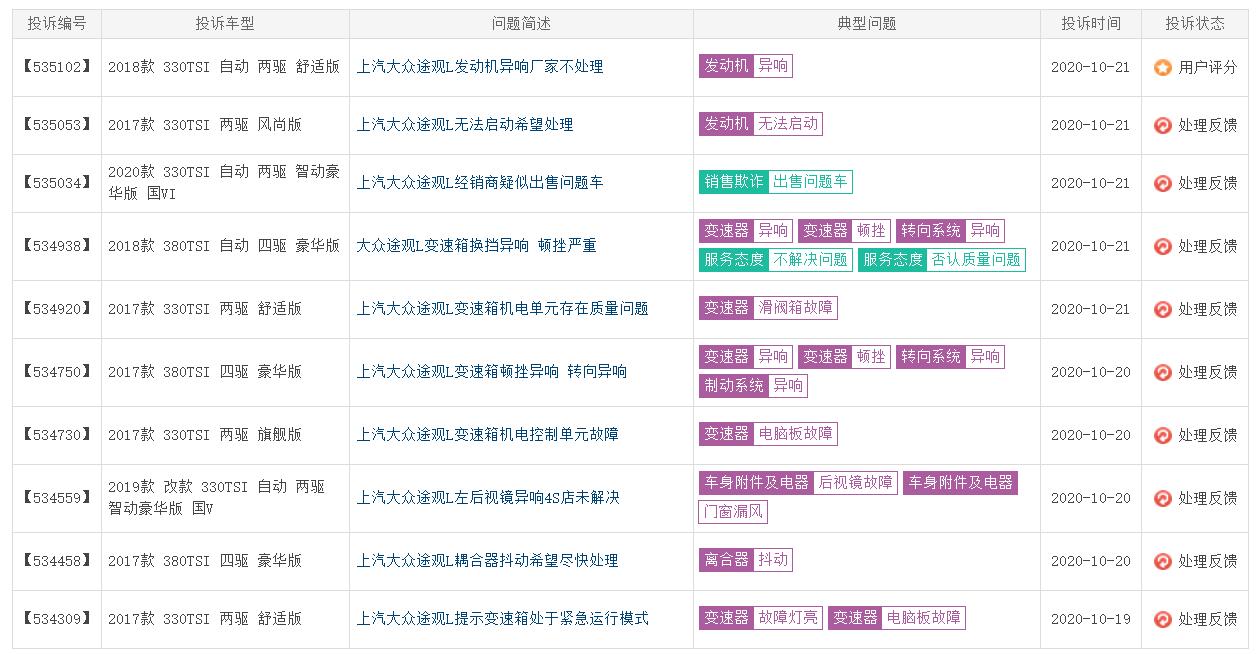Click the feedback status icon for complaint 534920
Screen dimensions: 1258x654
tap(1162, 309)
